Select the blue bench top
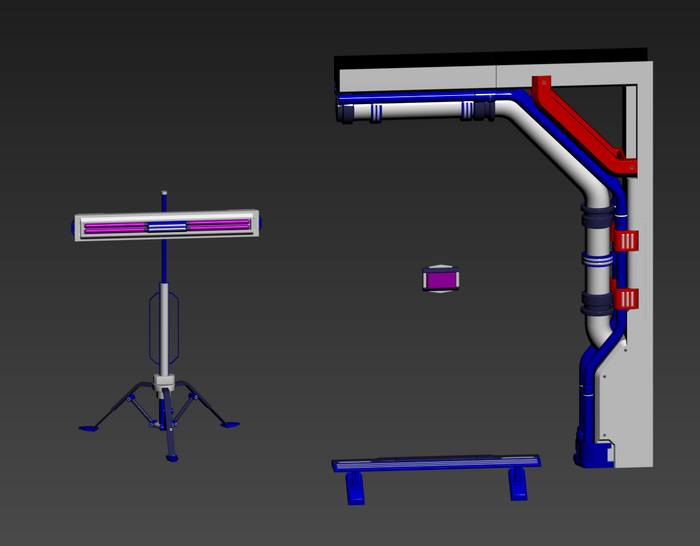This screenshot has width=700, height=546. tap(436, 463)
